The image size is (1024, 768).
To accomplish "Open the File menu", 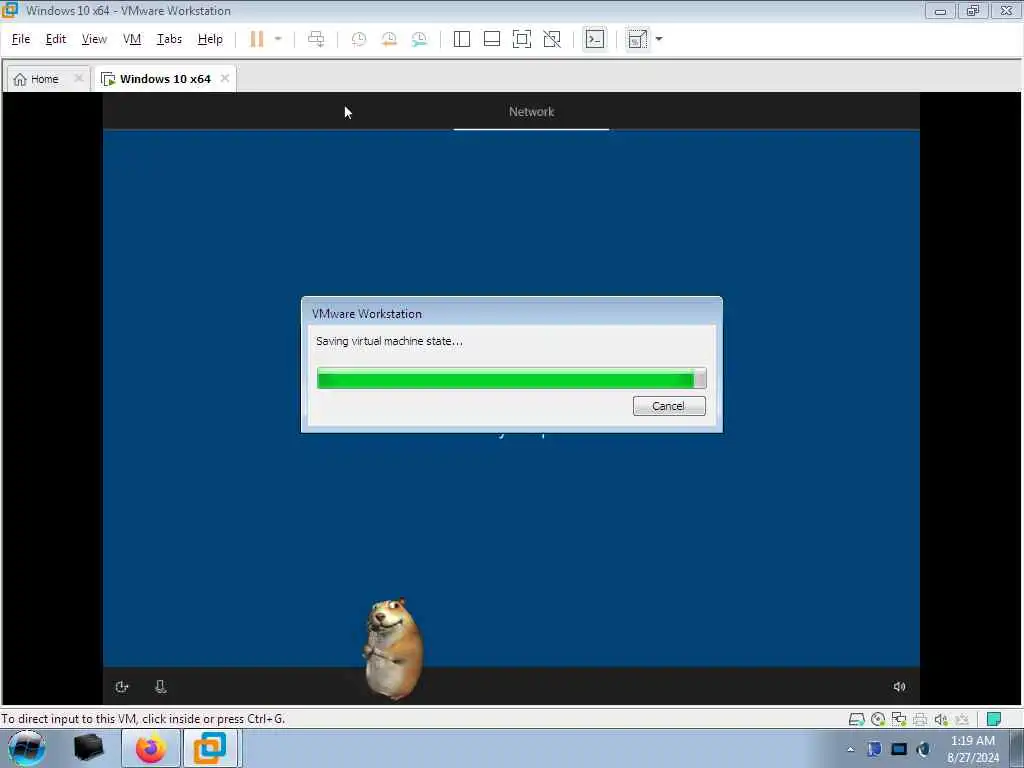I will (x=21, y=39).
